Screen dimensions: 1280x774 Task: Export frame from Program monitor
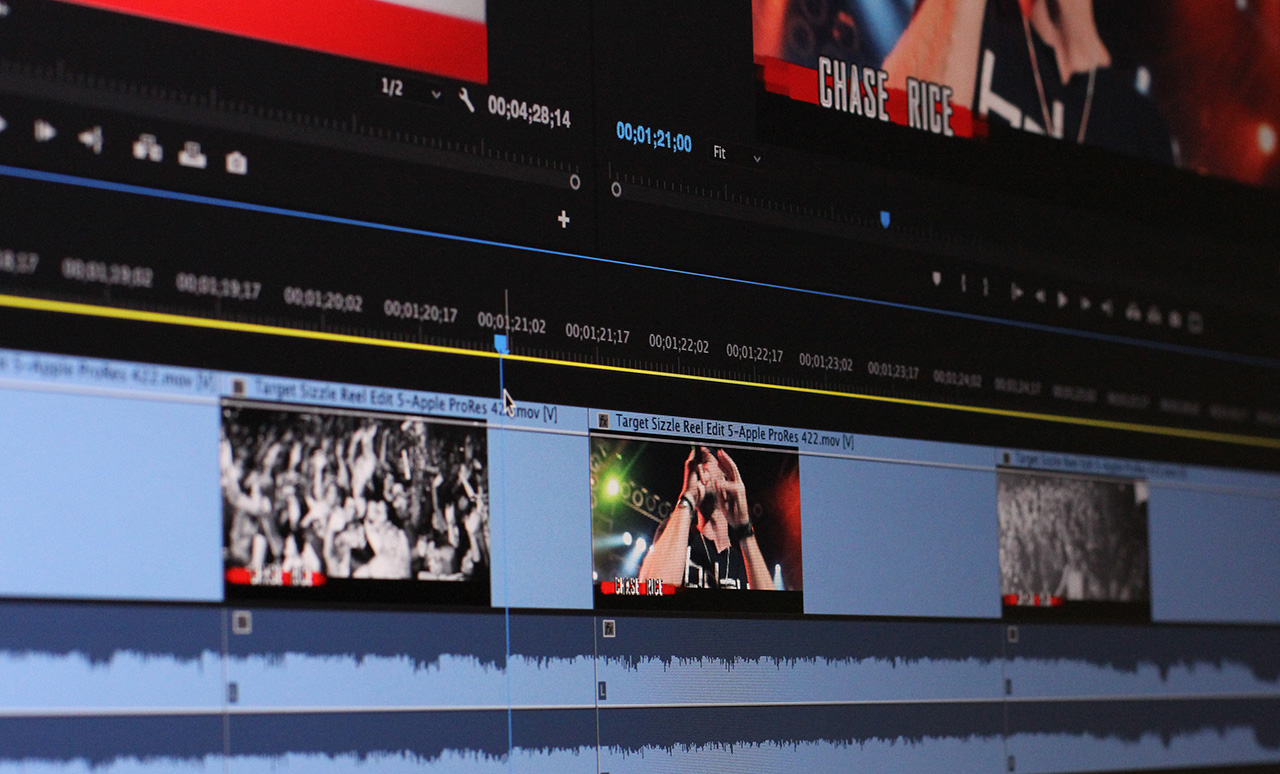tap(1174, 320)
